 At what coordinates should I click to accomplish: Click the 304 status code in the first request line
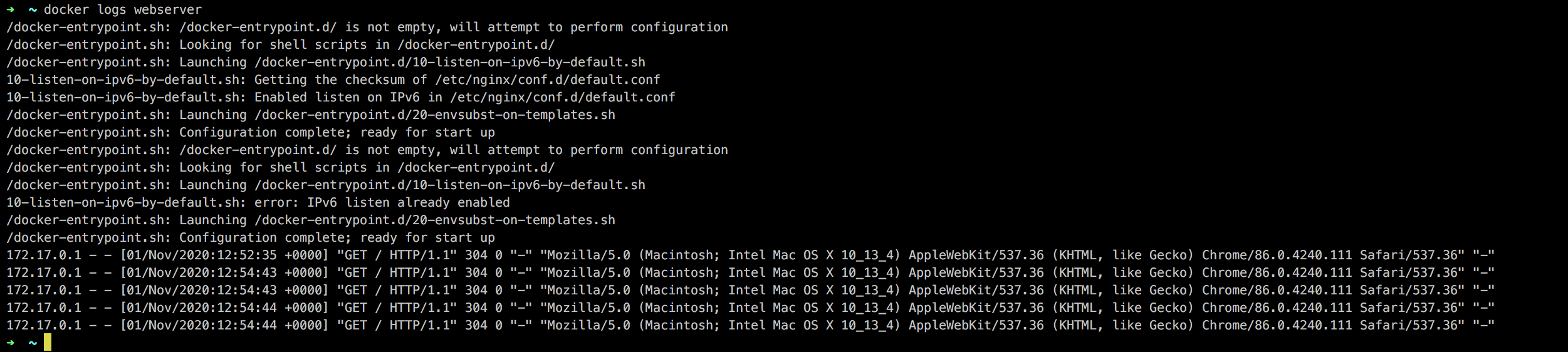(x=476, y=255)
